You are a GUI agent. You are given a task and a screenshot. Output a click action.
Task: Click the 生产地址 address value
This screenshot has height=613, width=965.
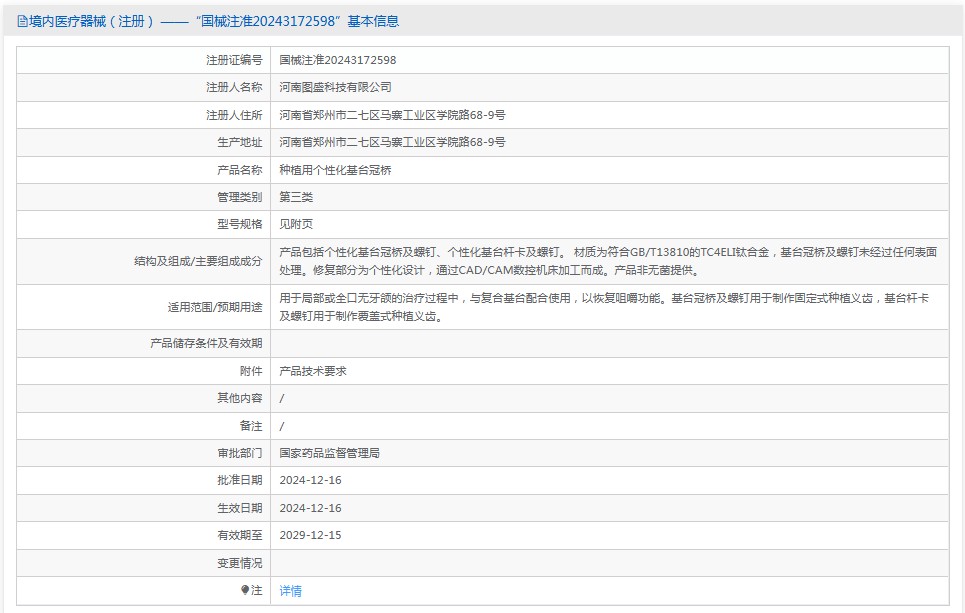tap(393, 142)
